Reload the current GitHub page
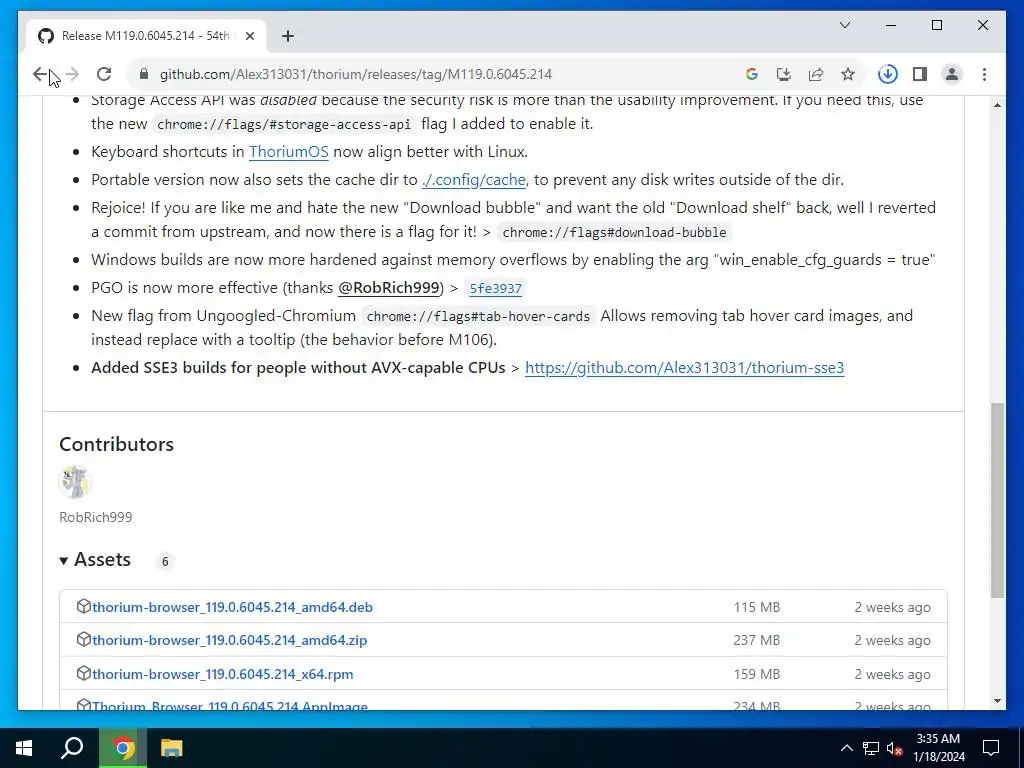 [x=104, y=74]
